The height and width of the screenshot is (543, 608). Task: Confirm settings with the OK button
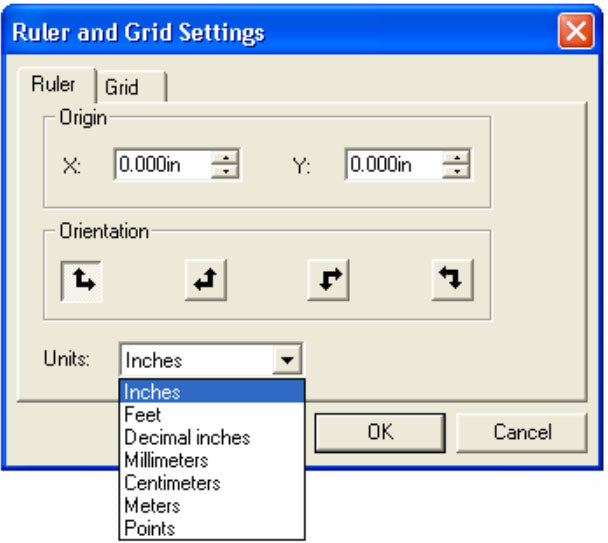380,432
